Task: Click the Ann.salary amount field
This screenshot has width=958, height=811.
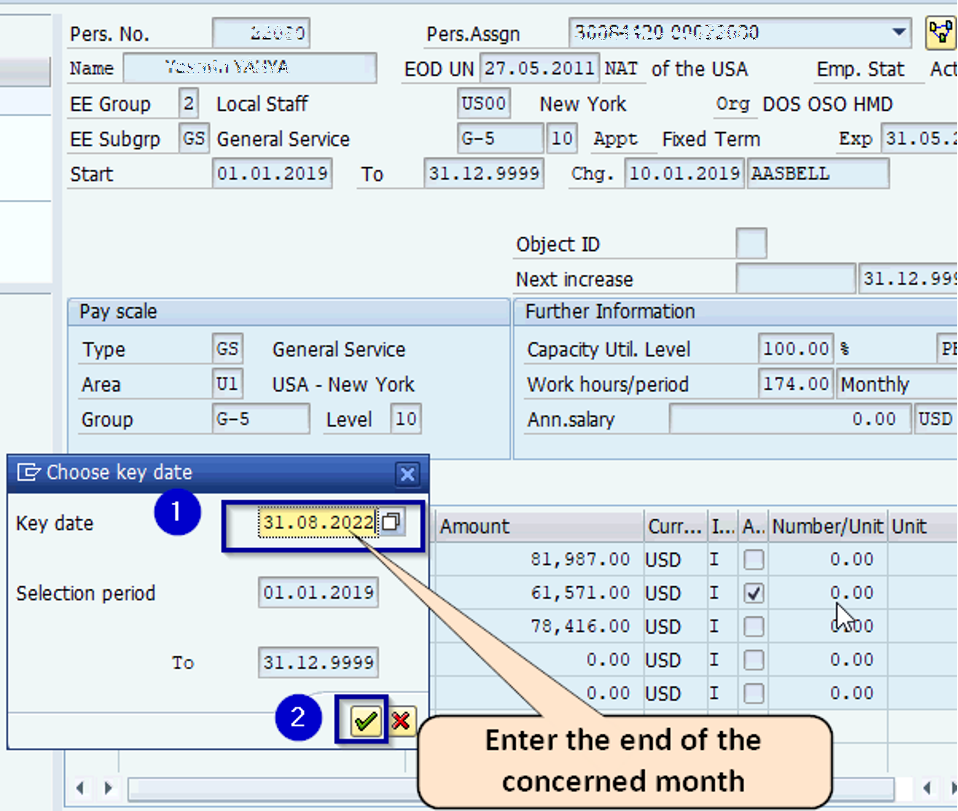Action: [x=790, y=419]
